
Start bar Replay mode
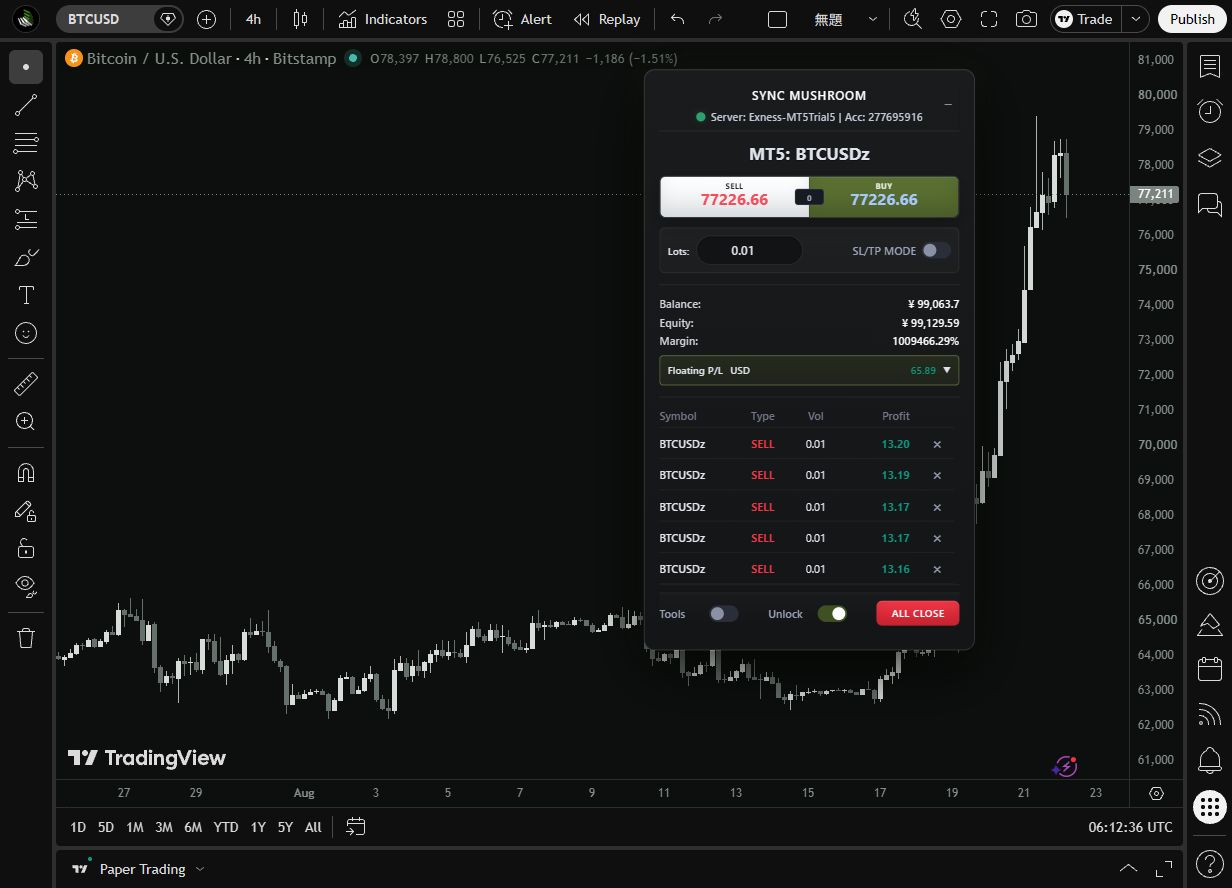(x=607, y=19)
